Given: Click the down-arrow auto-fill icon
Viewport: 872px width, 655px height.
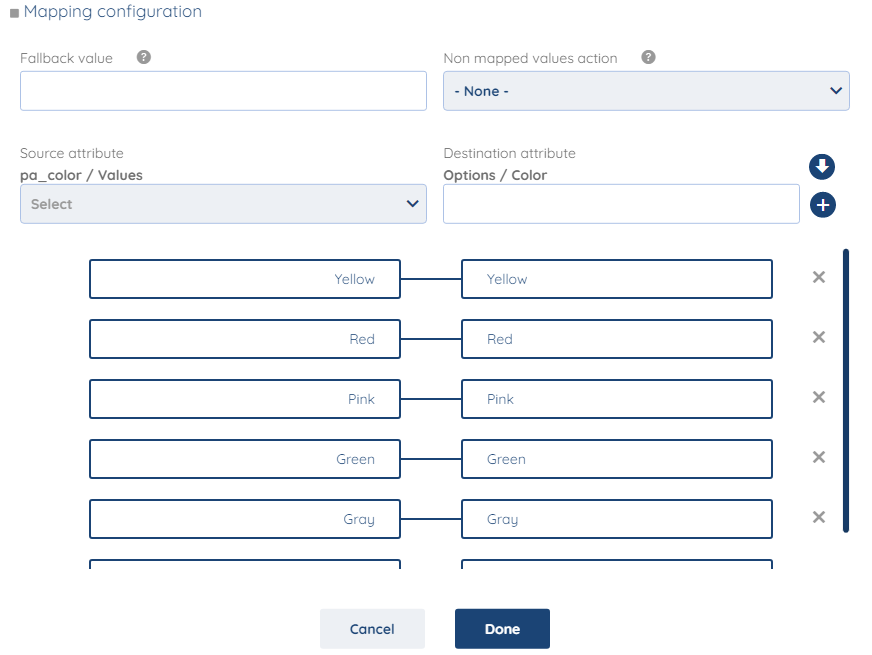Looking at the screenshot, I should 822,167.
